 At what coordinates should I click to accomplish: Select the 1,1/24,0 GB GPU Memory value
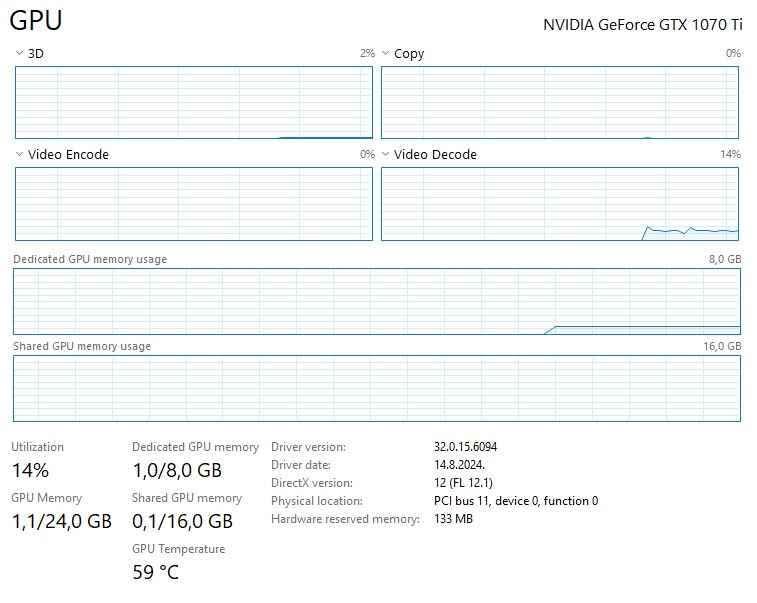(61, 521)
